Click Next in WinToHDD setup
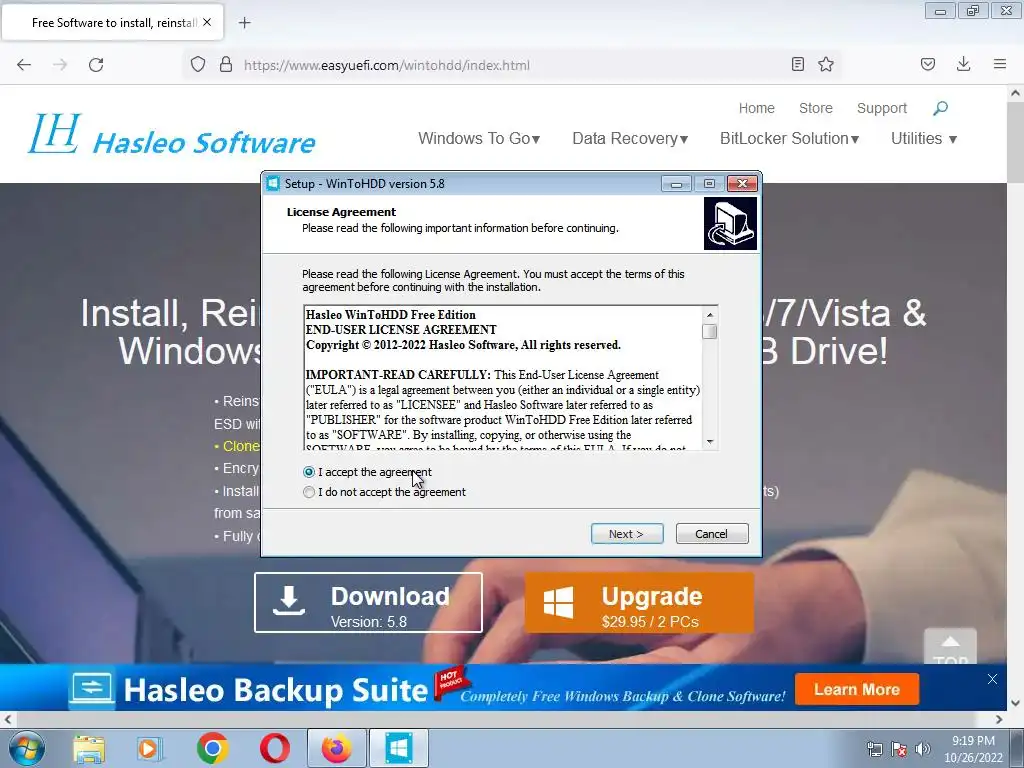Image resolution: width=1024 pixels, height=768 pixels. pos(627,534)
